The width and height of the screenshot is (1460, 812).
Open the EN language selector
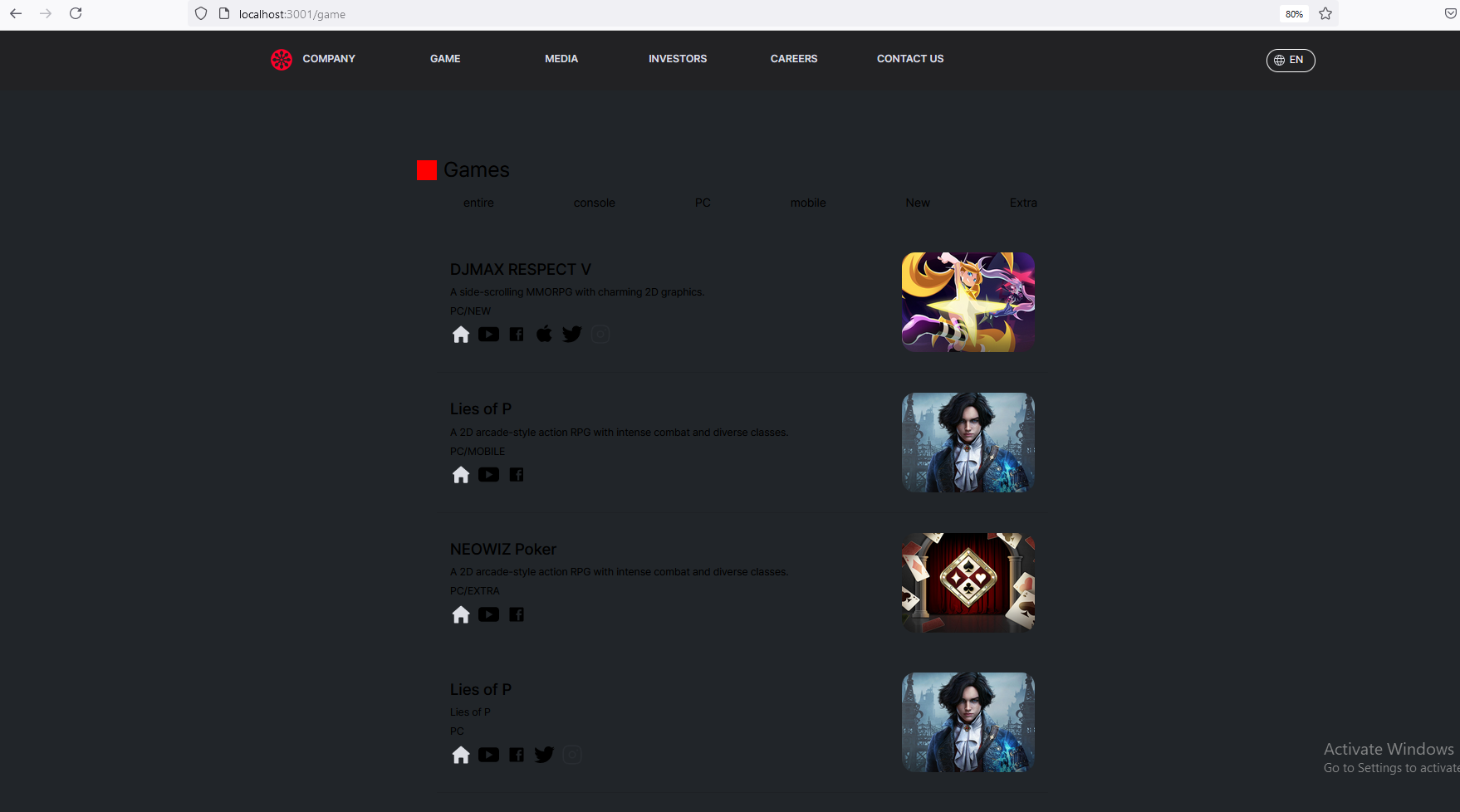[1291, 60]
